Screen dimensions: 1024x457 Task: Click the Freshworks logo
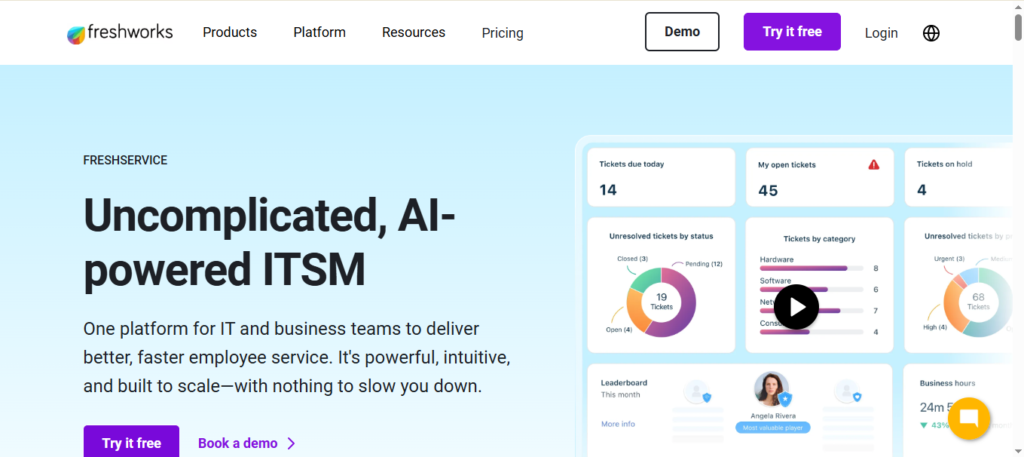click(x=120, y=32)
